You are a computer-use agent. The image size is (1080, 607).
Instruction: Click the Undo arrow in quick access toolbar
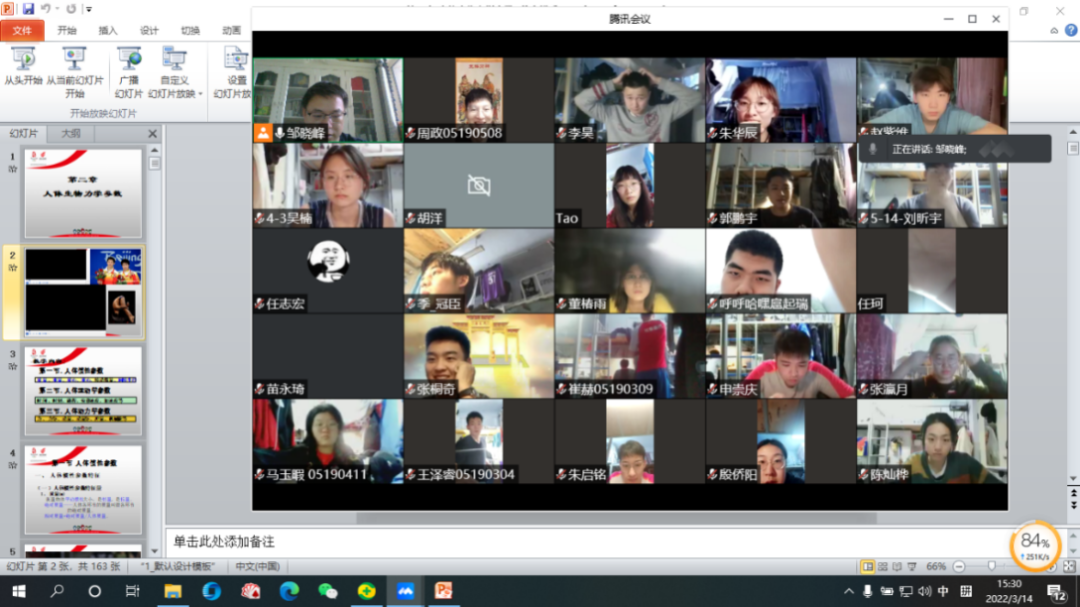(x=46, y=9)
